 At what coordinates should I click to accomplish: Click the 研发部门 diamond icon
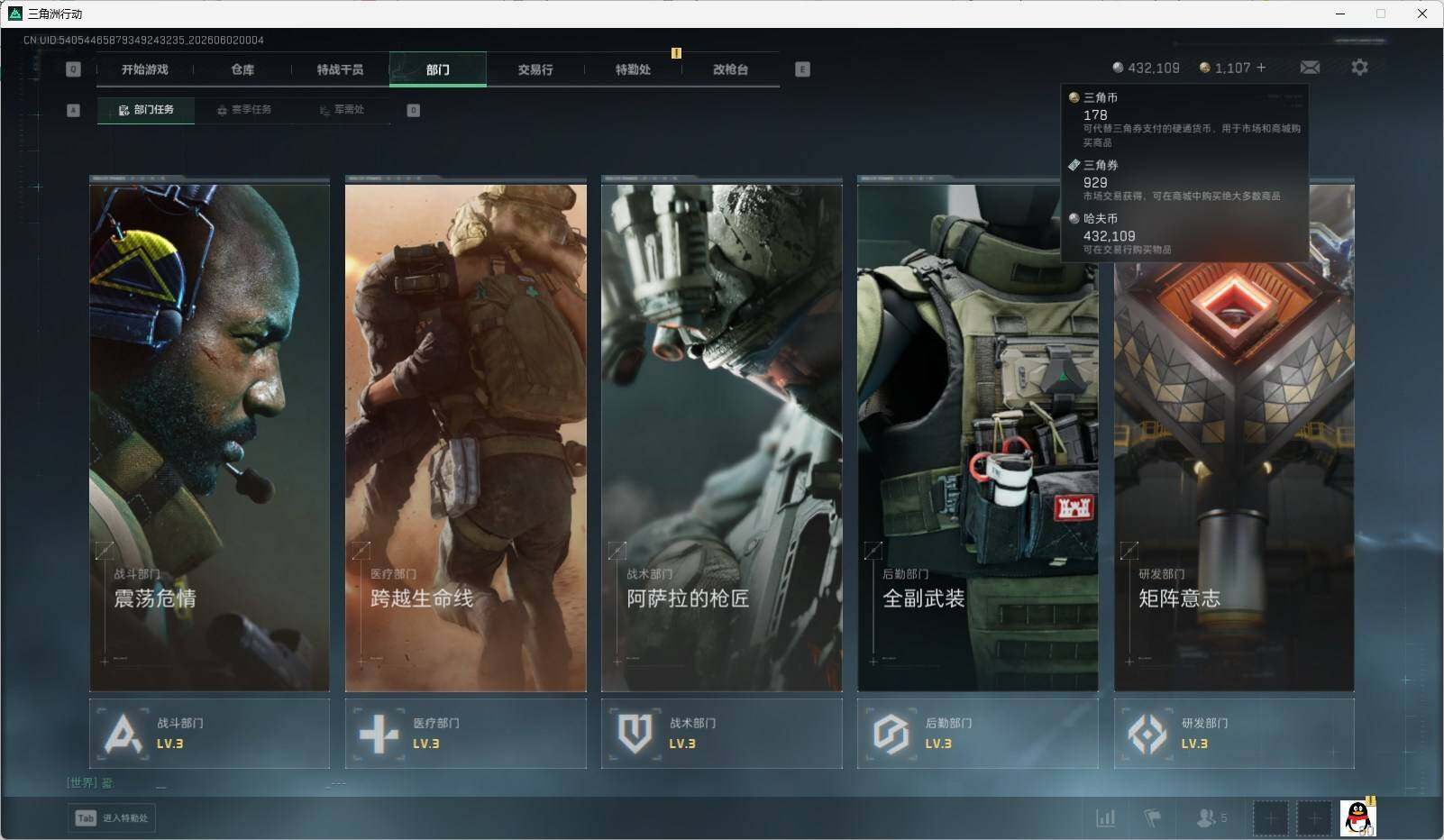1147,734
